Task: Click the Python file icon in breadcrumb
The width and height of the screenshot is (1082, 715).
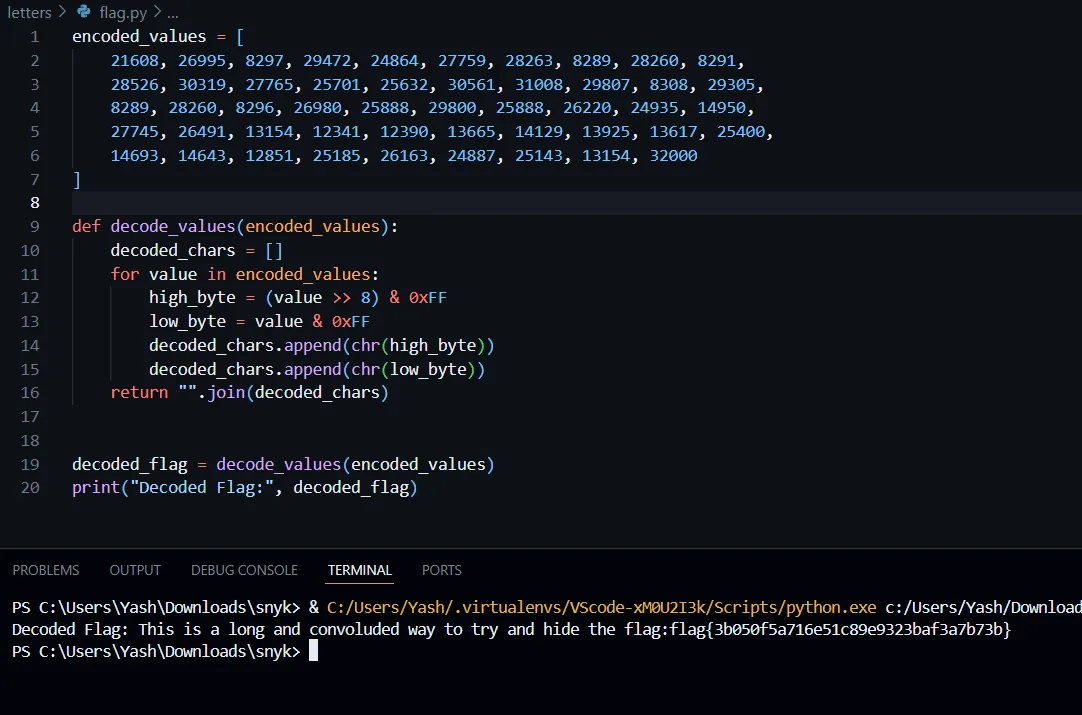Action: click(83, 13)
